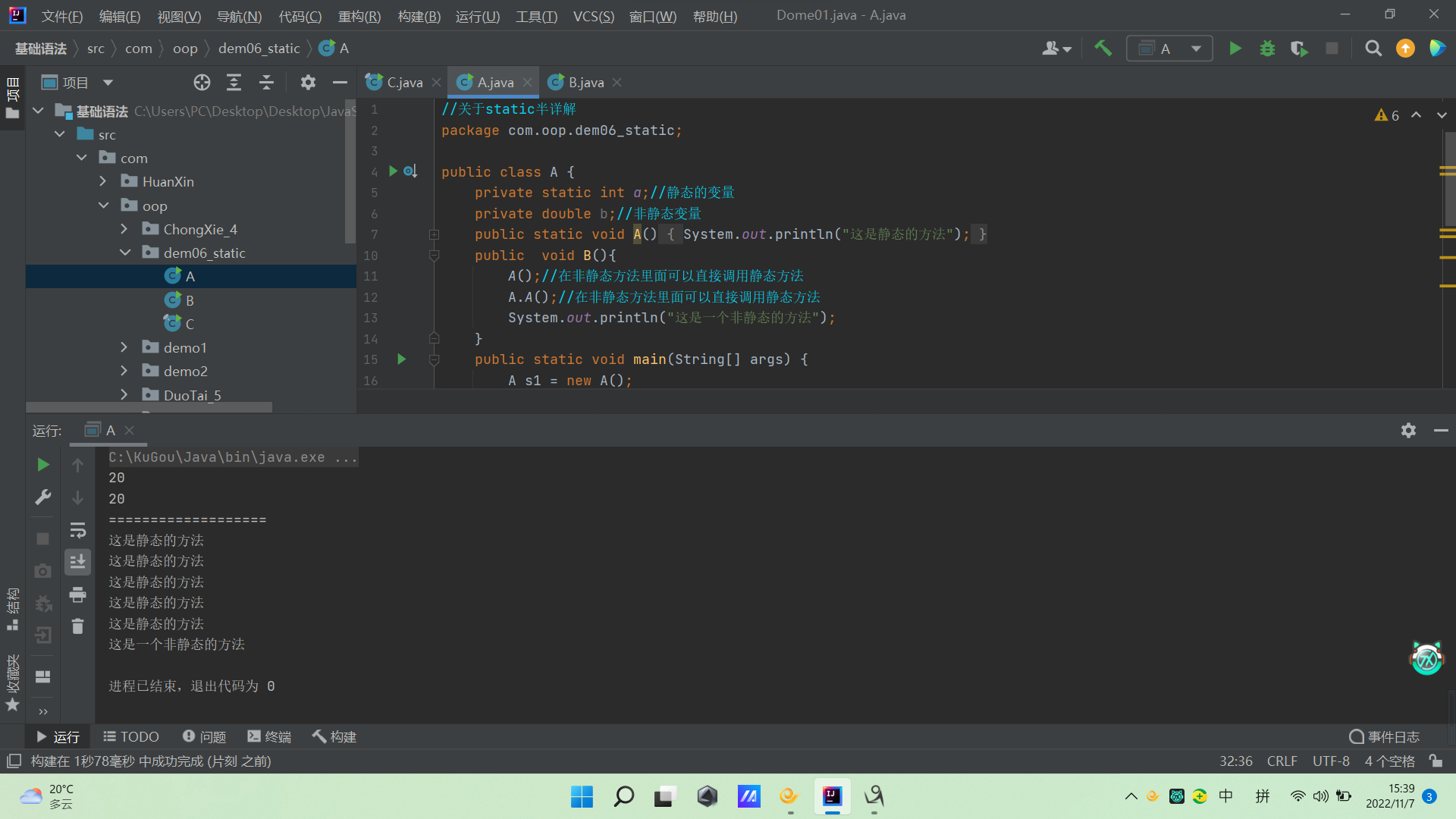Clear console output with the trash icon

point(77,626)
